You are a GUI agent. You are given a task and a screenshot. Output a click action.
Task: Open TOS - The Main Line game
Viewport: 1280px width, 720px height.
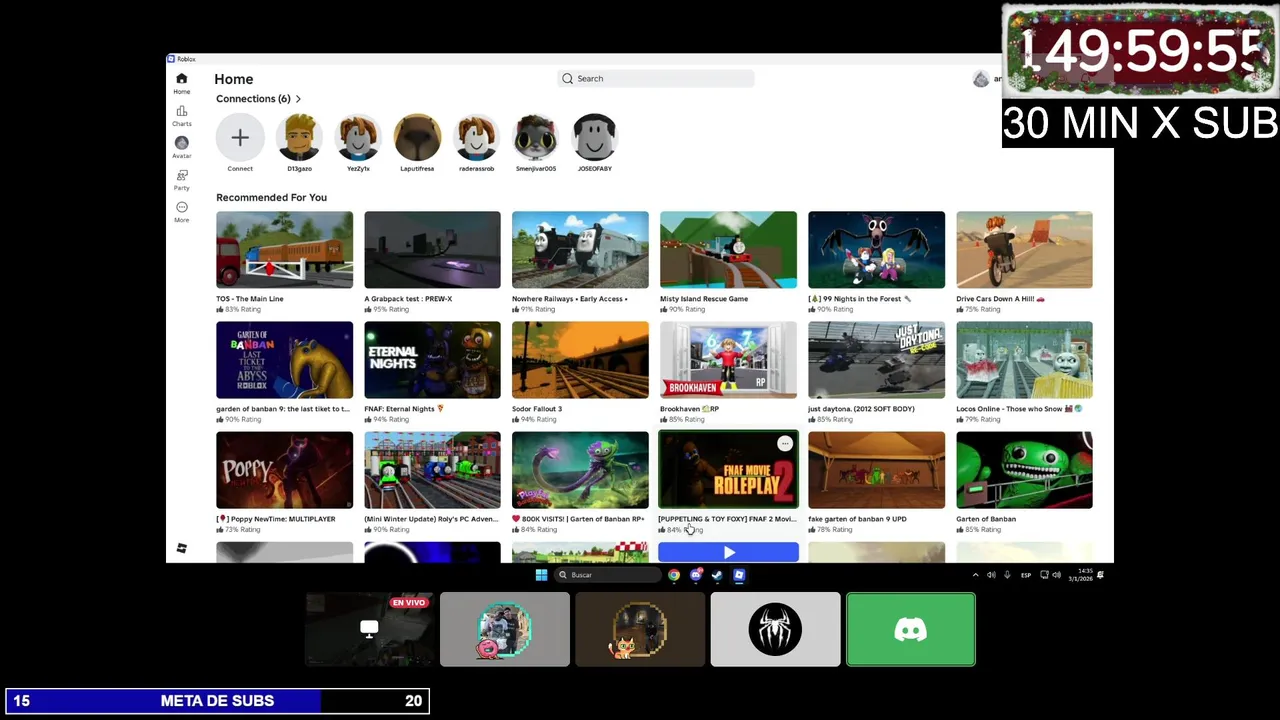tap(284, 250)
